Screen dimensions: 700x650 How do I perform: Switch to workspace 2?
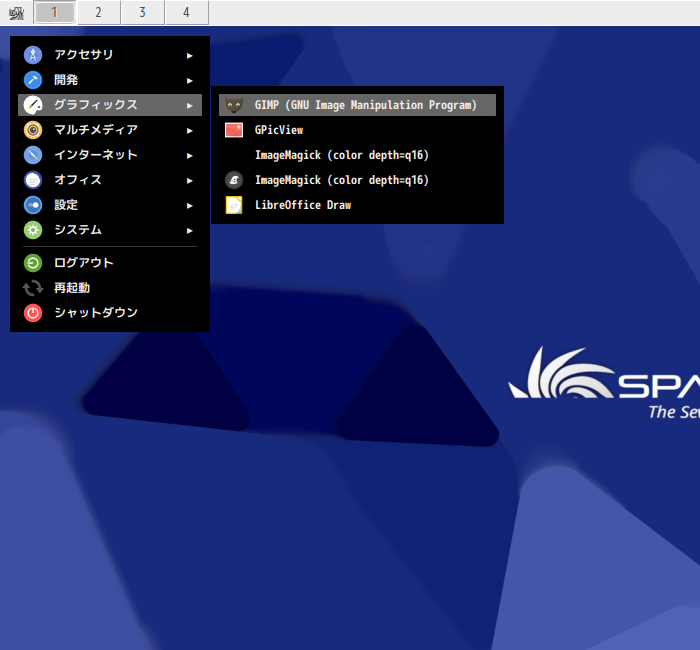coord(98,12)
